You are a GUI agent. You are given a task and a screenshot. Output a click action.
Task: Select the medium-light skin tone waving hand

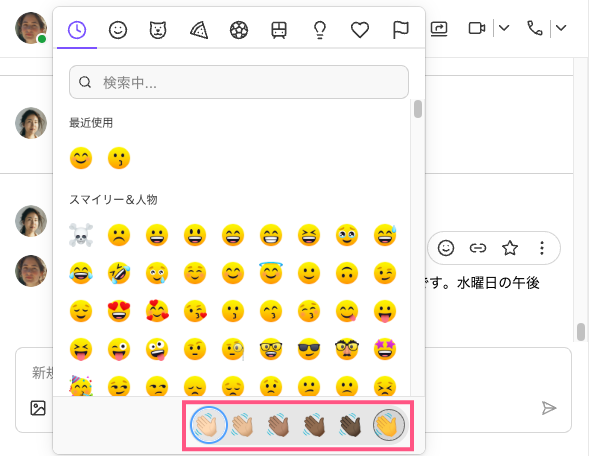pyautogui.click(x=242, y=425)
